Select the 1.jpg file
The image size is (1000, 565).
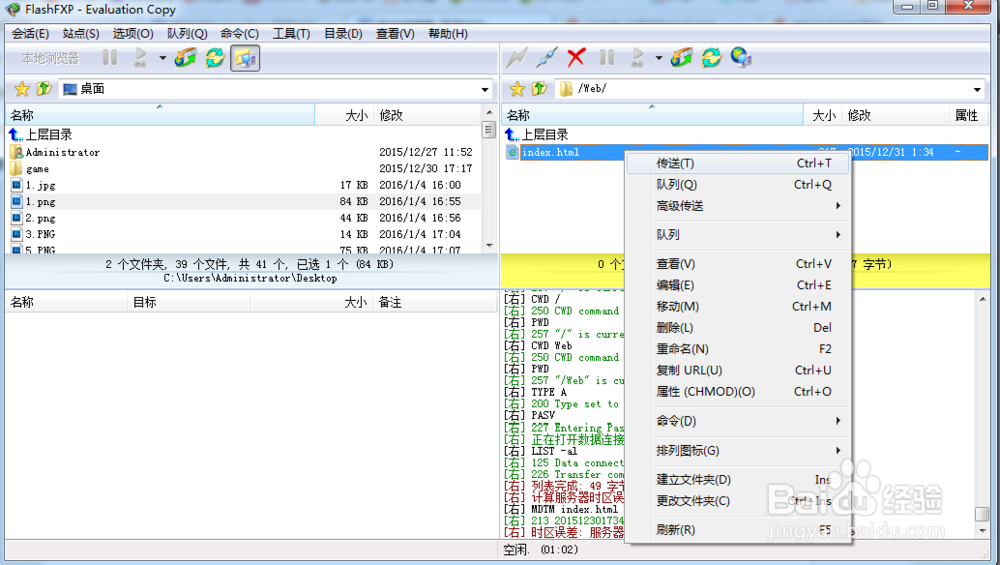(x=40, y=186)
